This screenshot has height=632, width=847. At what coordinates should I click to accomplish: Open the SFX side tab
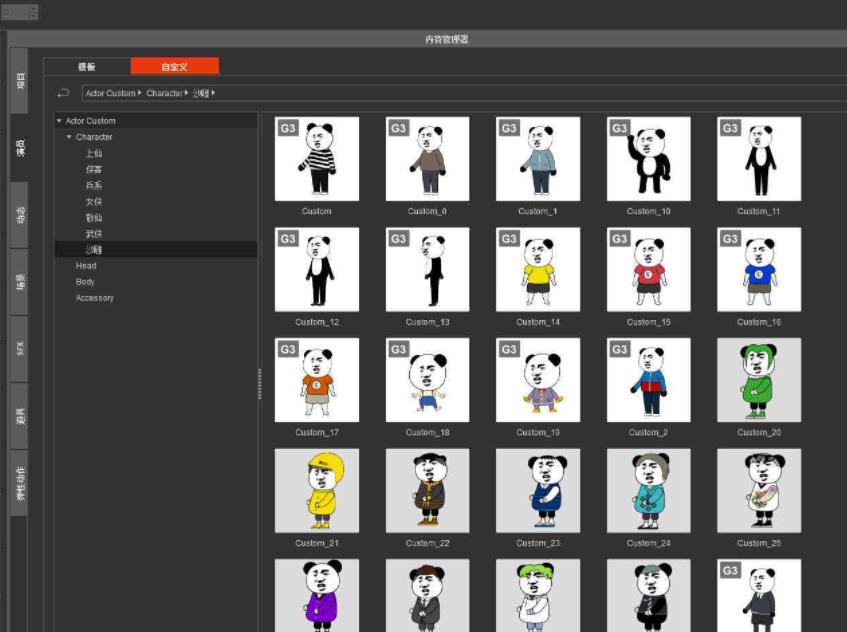pyautogui.click(x=20, y=348)
